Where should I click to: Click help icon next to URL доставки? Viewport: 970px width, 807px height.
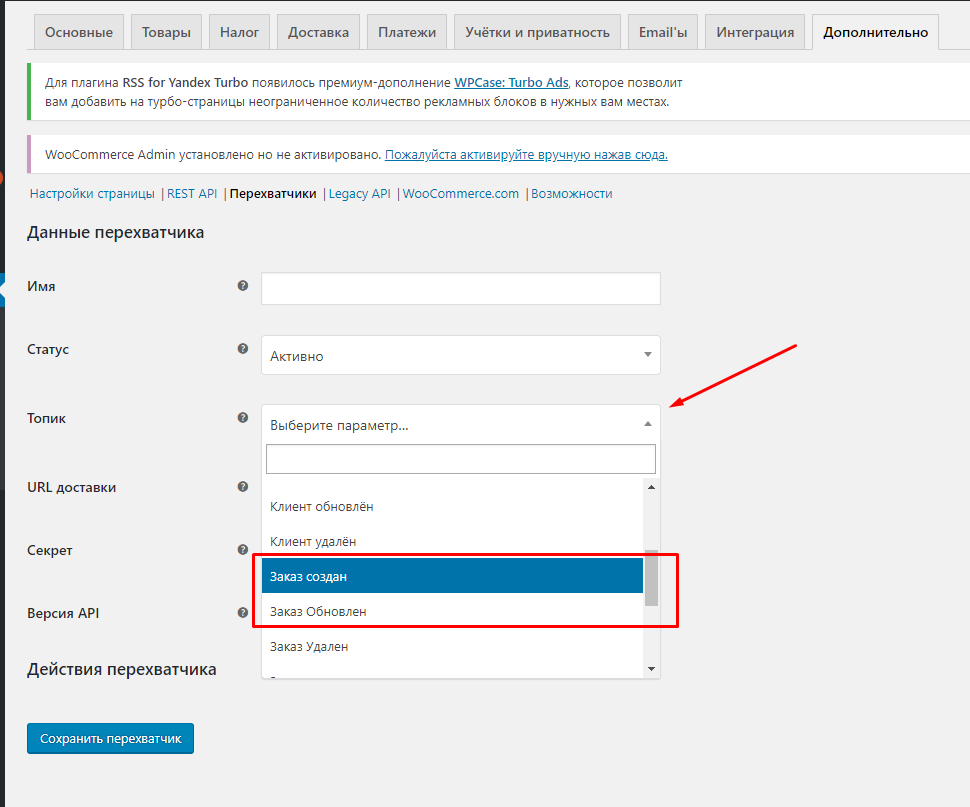243,487
